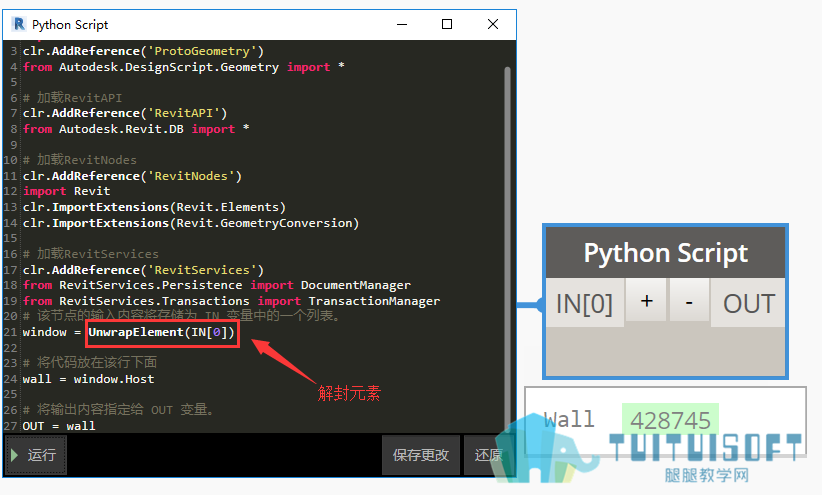Click the comment '# 加载RevitNodes'

[x=80, y=160]
